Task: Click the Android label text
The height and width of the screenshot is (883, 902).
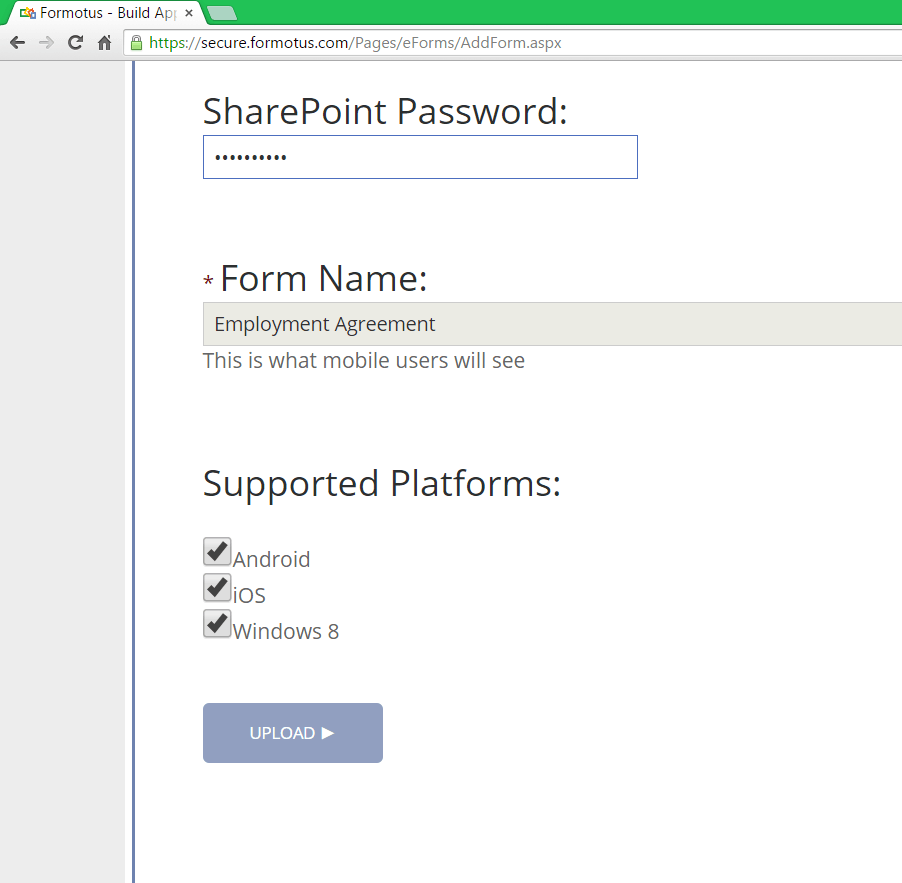Action: [272, 560]
